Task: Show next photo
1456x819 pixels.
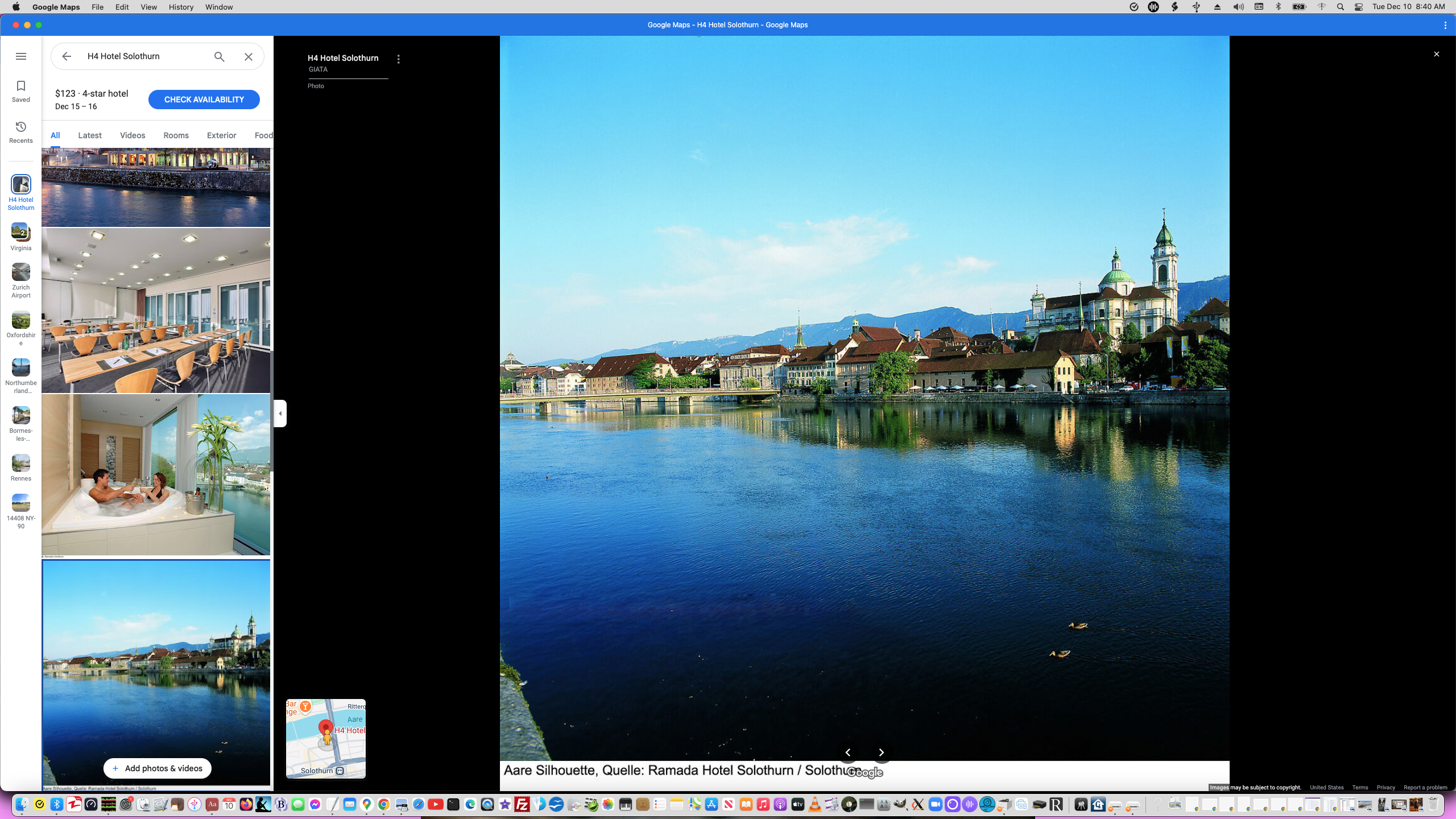Action: point(881,752)
